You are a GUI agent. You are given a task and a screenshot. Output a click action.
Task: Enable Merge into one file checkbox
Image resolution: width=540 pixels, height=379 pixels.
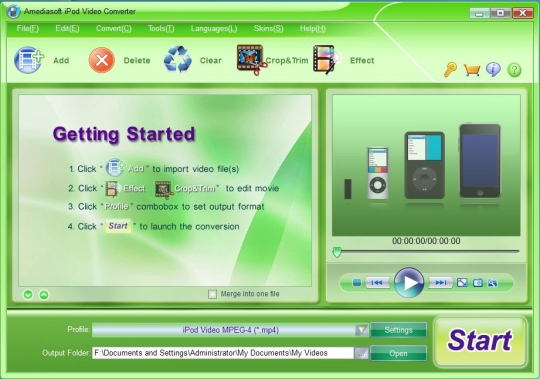coord(212,294)
